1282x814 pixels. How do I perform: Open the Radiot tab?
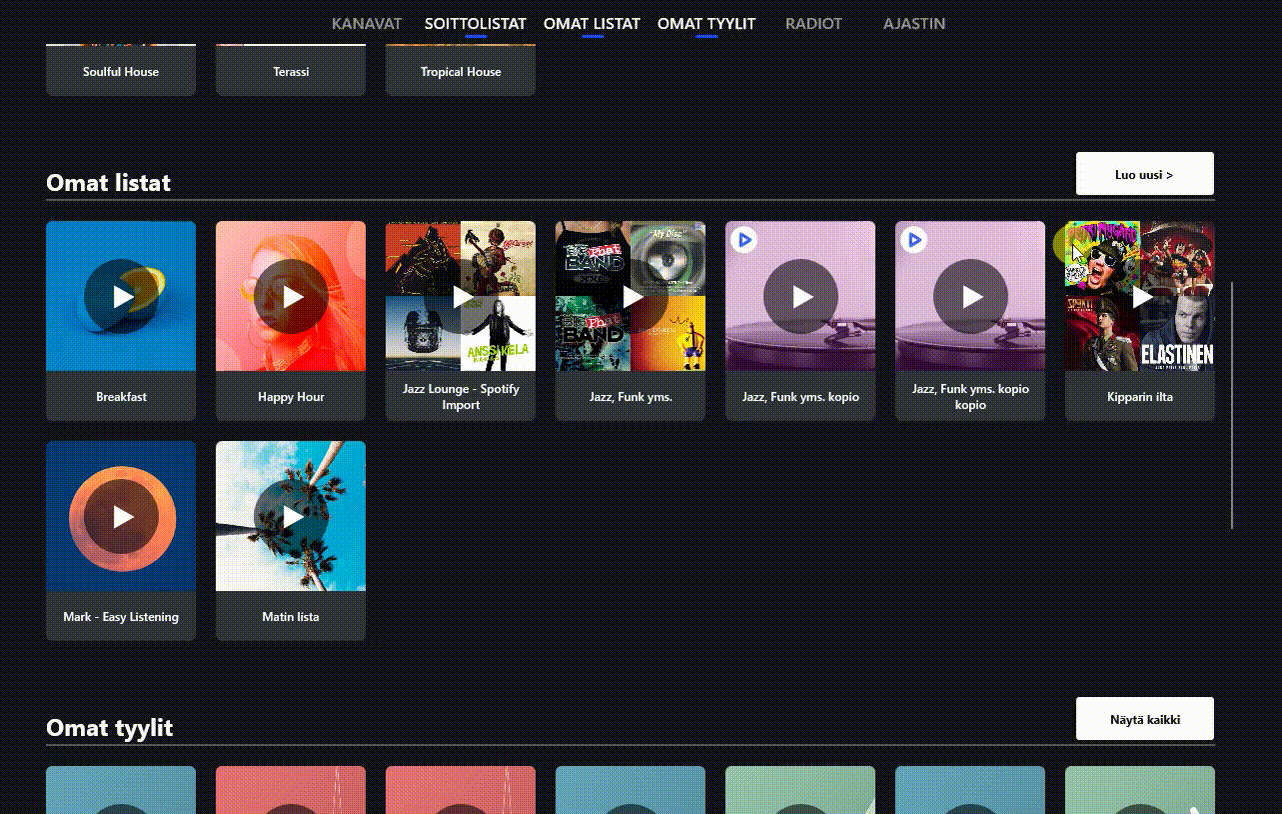(x=814, y=24)
